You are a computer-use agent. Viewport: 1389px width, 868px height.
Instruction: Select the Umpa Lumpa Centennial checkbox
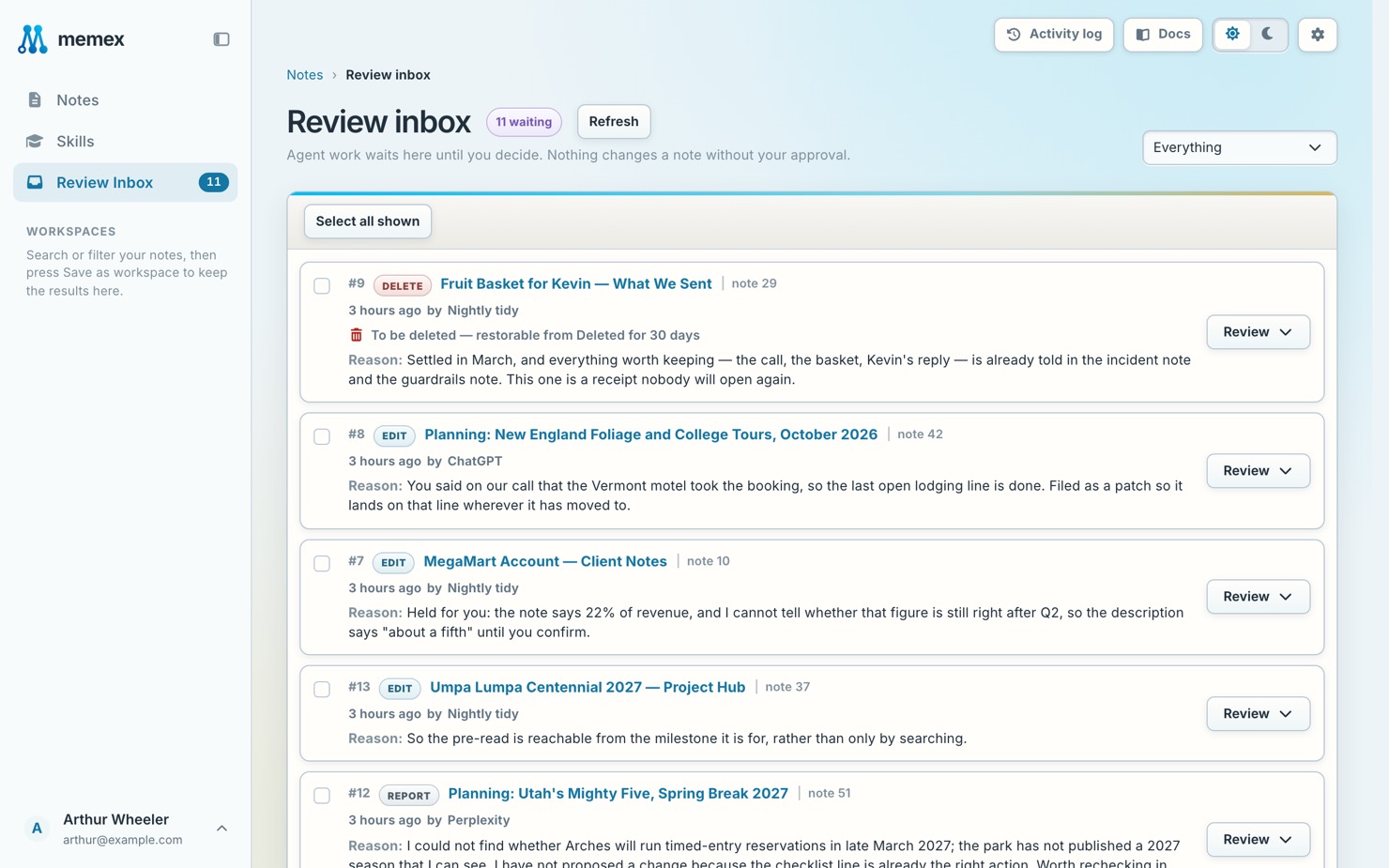[322, 689]
